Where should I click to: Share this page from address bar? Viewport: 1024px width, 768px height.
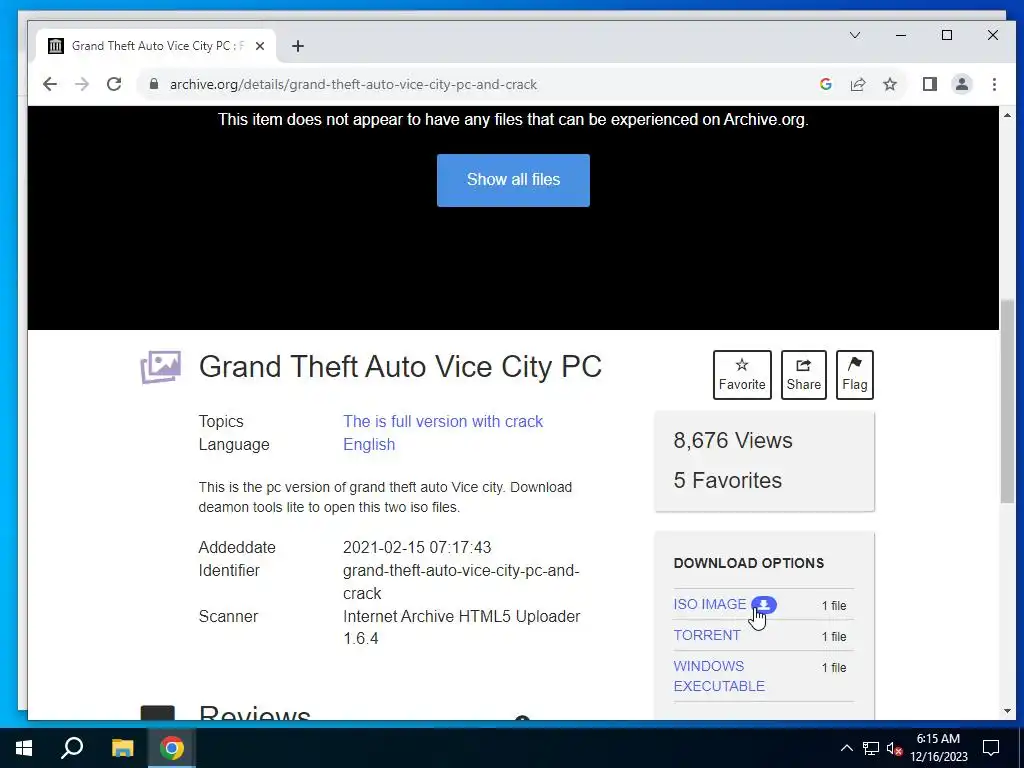pos(857,84)
